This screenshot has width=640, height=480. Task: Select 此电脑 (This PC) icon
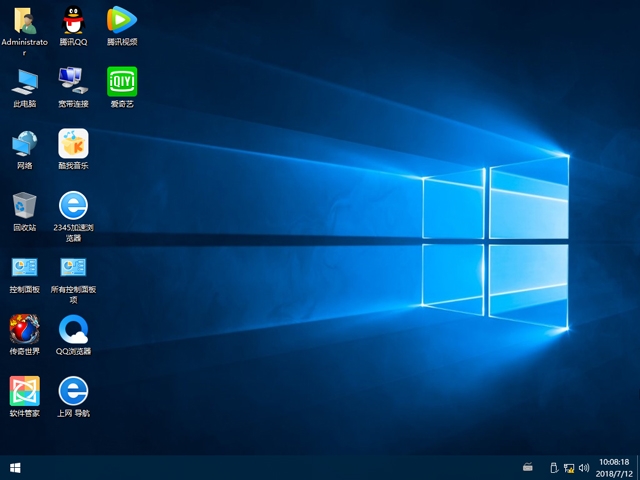pos(24,81)
